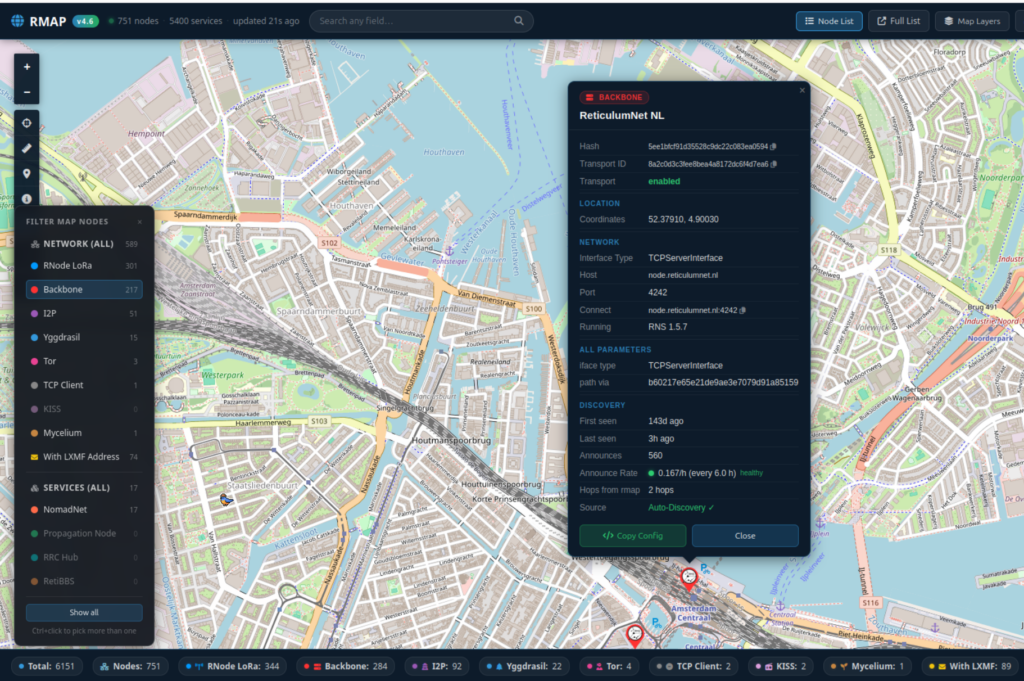Toggle the Backbone filter
This screenshot has width=1024, height=681.
tap(84, 289)
